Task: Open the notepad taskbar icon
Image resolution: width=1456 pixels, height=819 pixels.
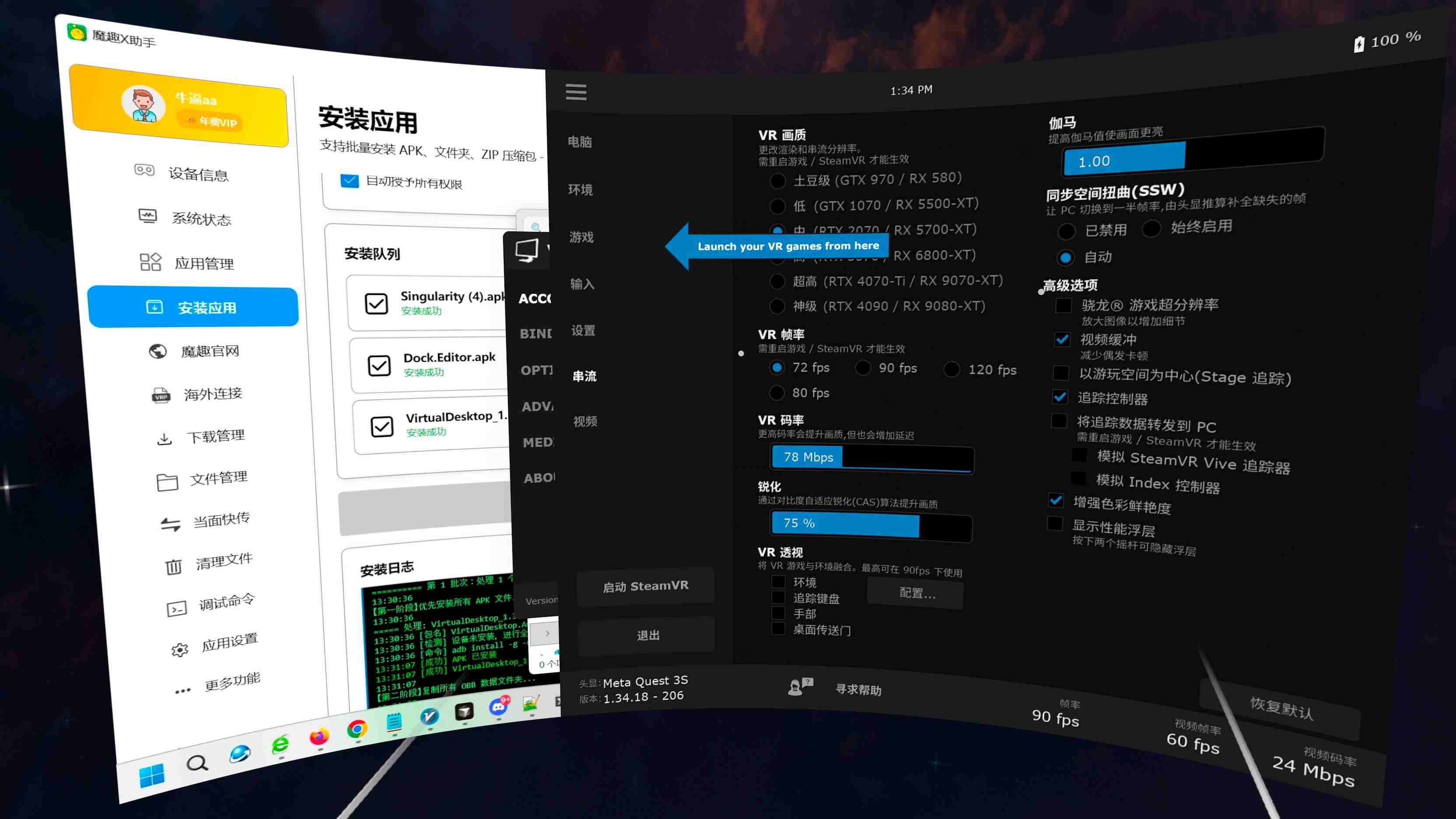Action: pyautogui.click(x=394, y=722)
